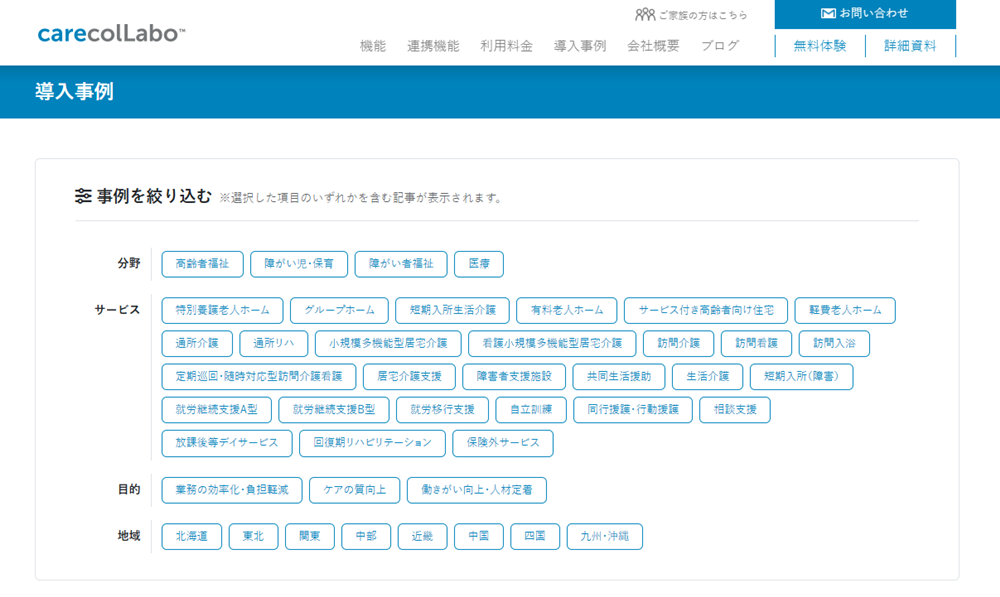Filter by ケアの質向上 purpose
Image resolution: width=1000 pixels, height=597 pixels.
tap(355, 490)
